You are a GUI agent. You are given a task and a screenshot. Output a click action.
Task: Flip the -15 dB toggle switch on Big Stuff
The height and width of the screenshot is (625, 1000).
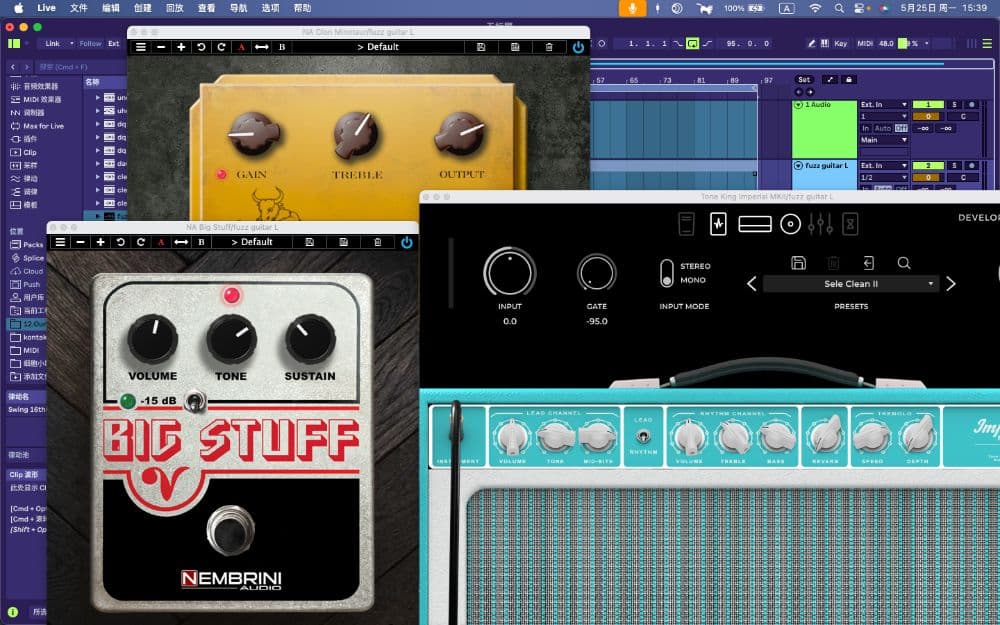pyautogui.click(x=195, y=402)
